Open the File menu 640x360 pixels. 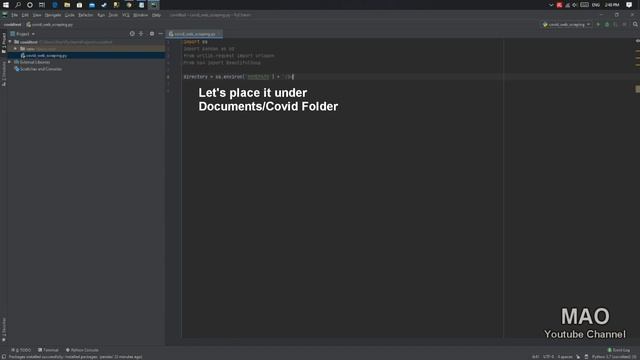click(14, 15)
